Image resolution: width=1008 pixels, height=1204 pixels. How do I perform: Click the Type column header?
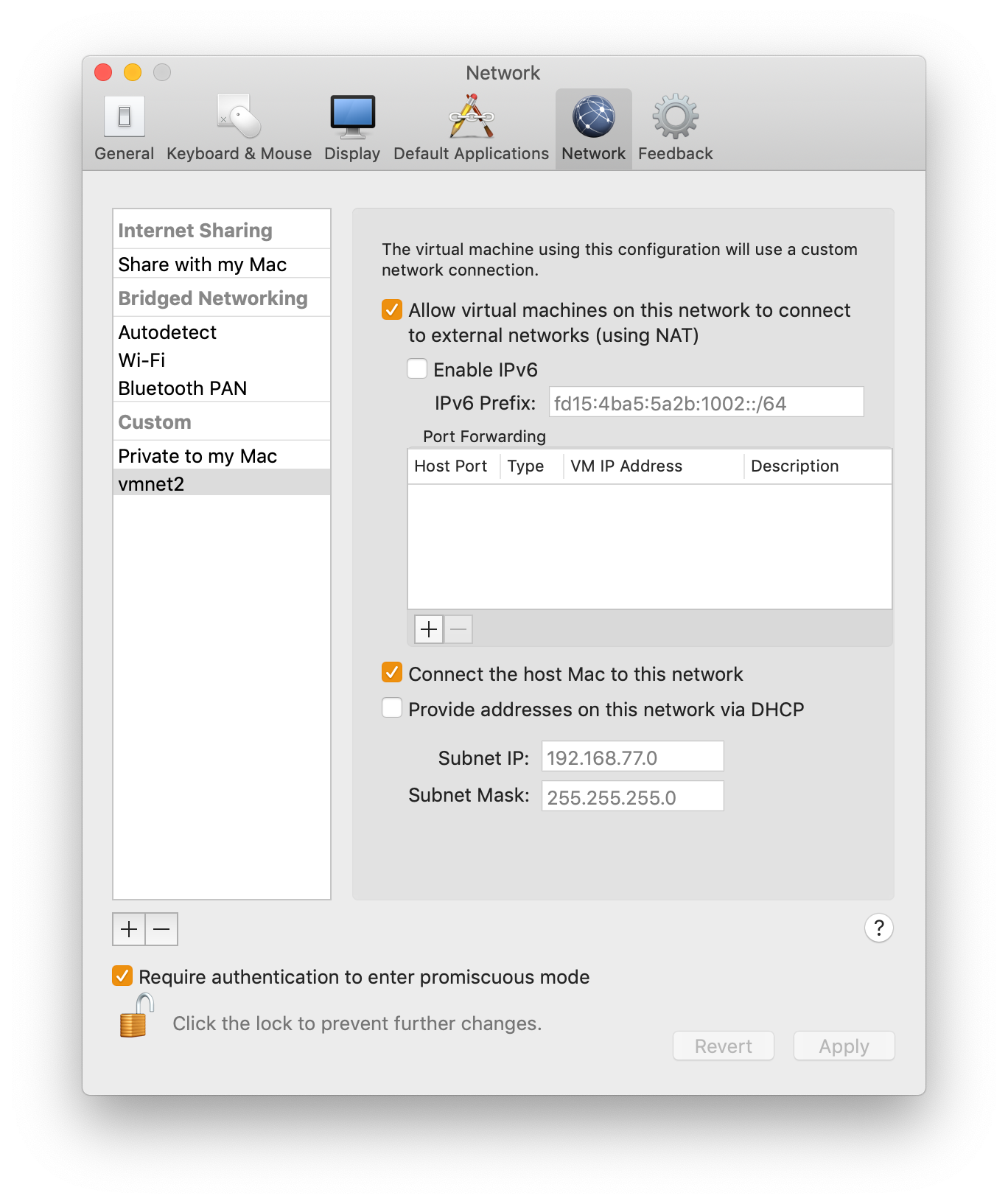532,466
